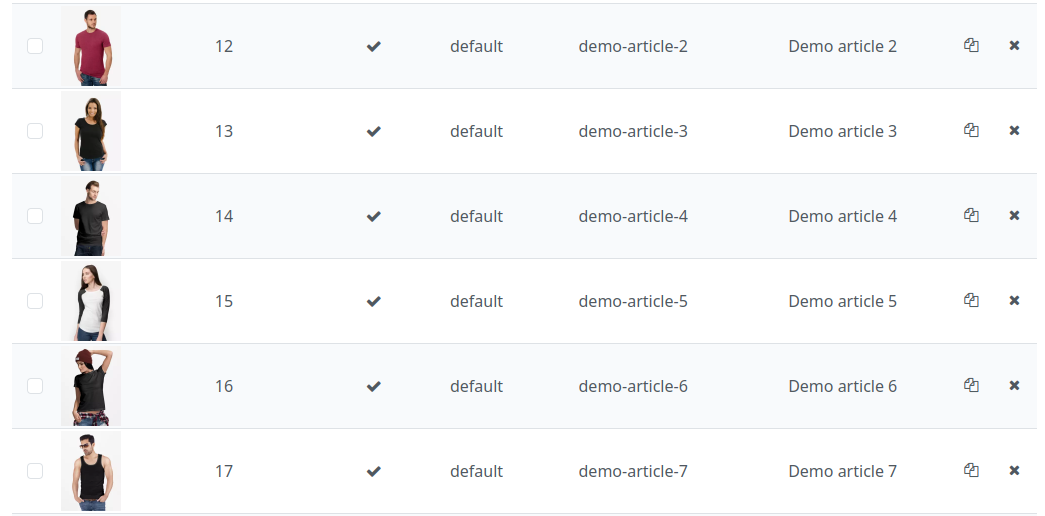Tick the checkbox for row ID 17
Image resolution: width=1045 pixels, height=516 pixels.
[35, 471]
